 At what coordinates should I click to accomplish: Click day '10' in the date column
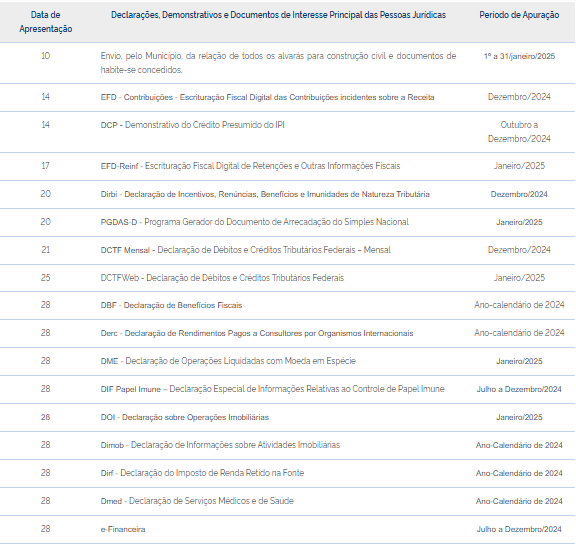click(46, 56)
